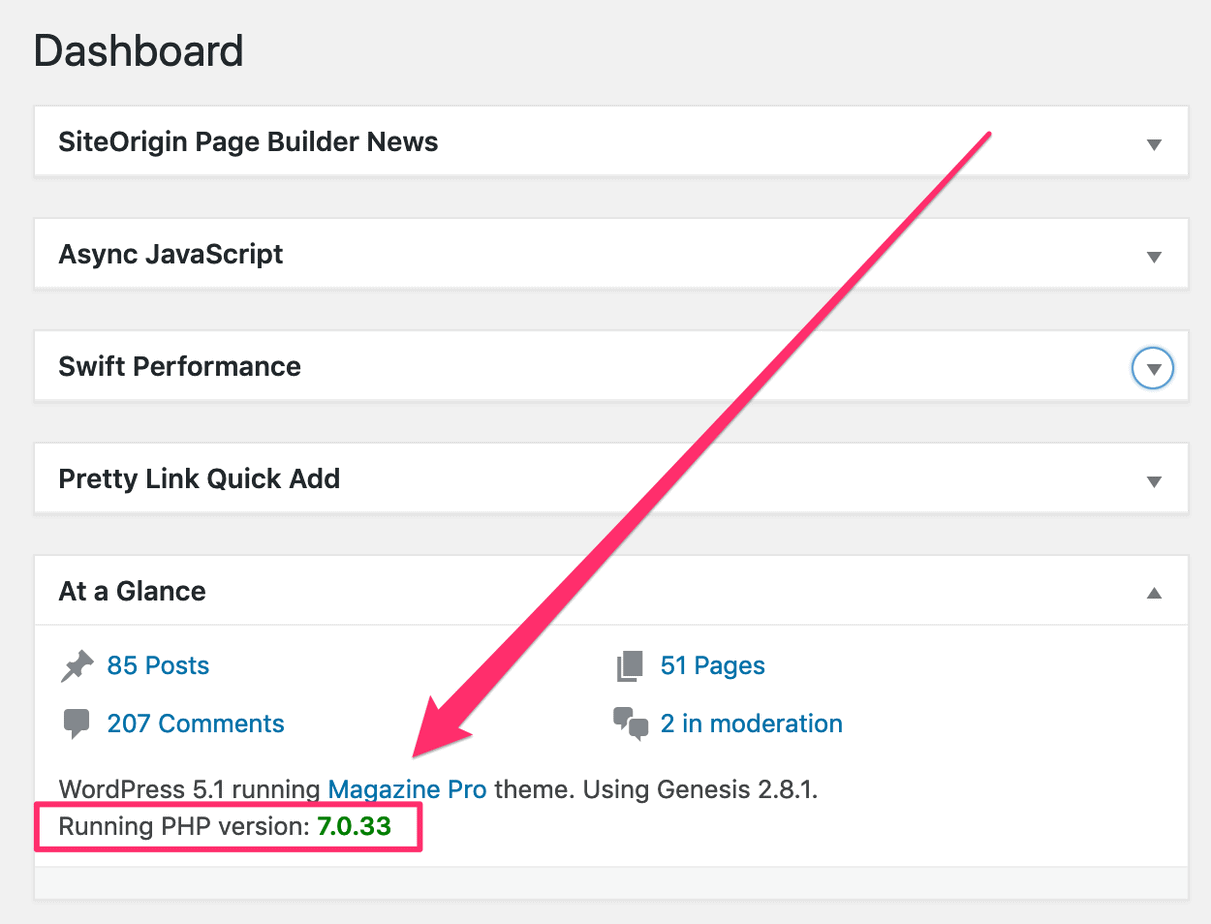This screenshot has width=1211, height=924.
Task: Expand the Async JavaScript panel arrow
Action: [x=1154, y=257]
